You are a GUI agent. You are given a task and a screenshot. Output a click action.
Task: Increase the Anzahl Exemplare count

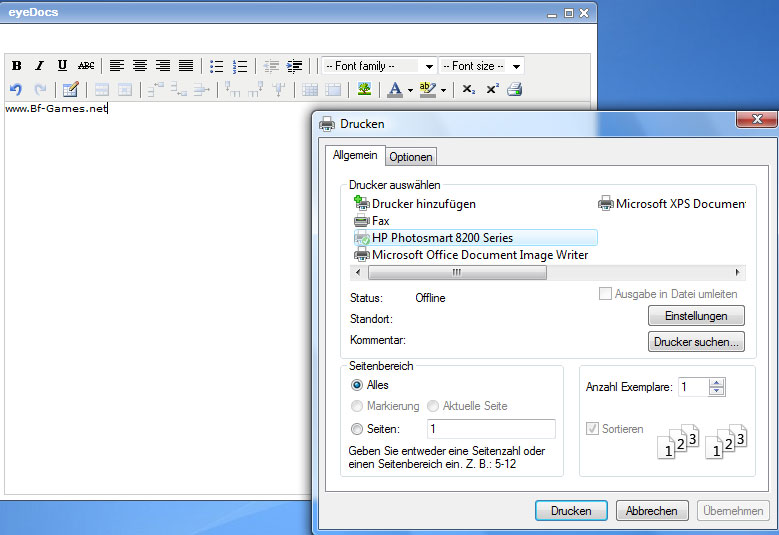tap(716, 382)
